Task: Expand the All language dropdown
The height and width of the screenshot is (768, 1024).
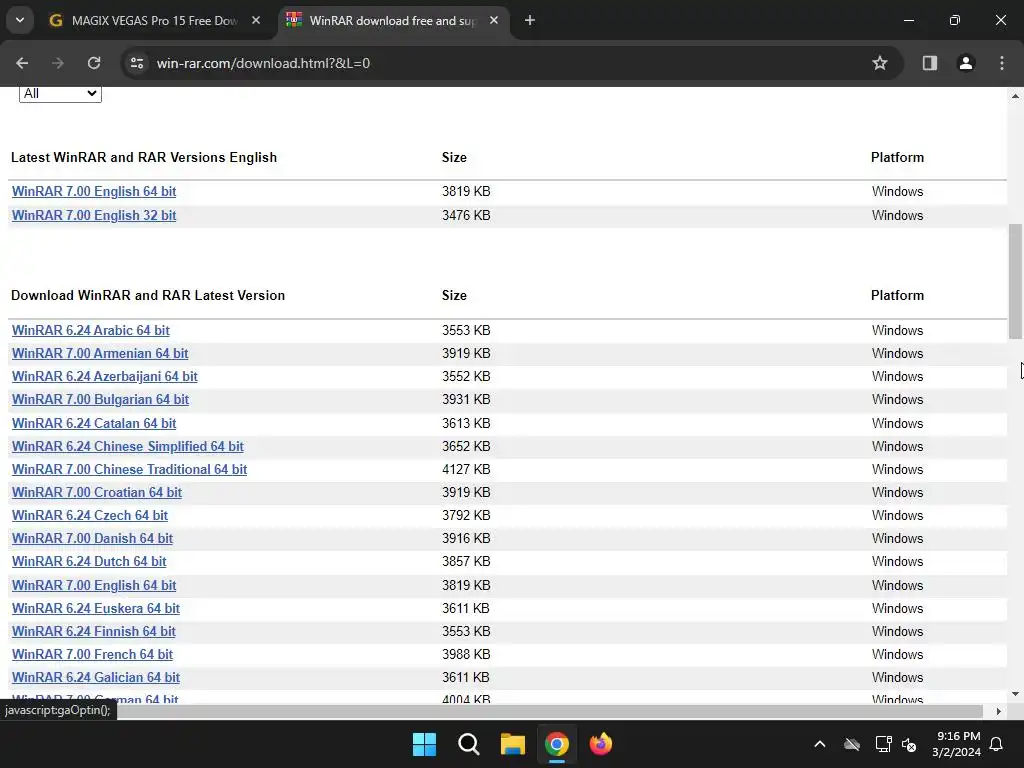Action: [x=60, y=94]
